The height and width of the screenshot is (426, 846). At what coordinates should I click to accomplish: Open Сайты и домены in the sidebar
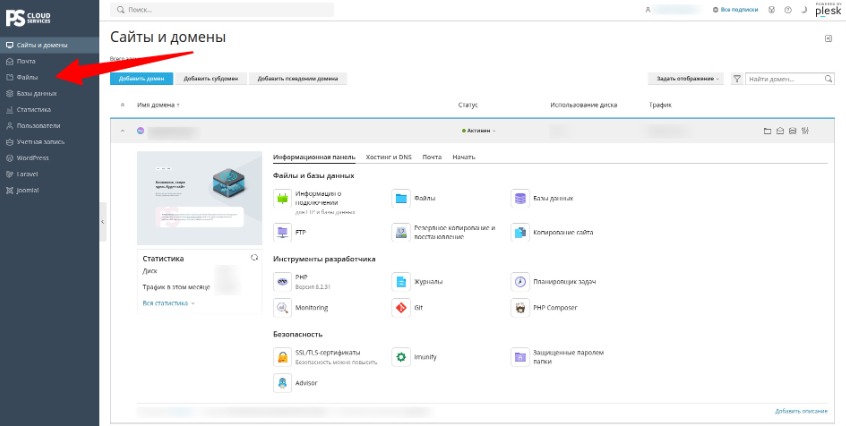pyautogui.click(x=49, y=45)
